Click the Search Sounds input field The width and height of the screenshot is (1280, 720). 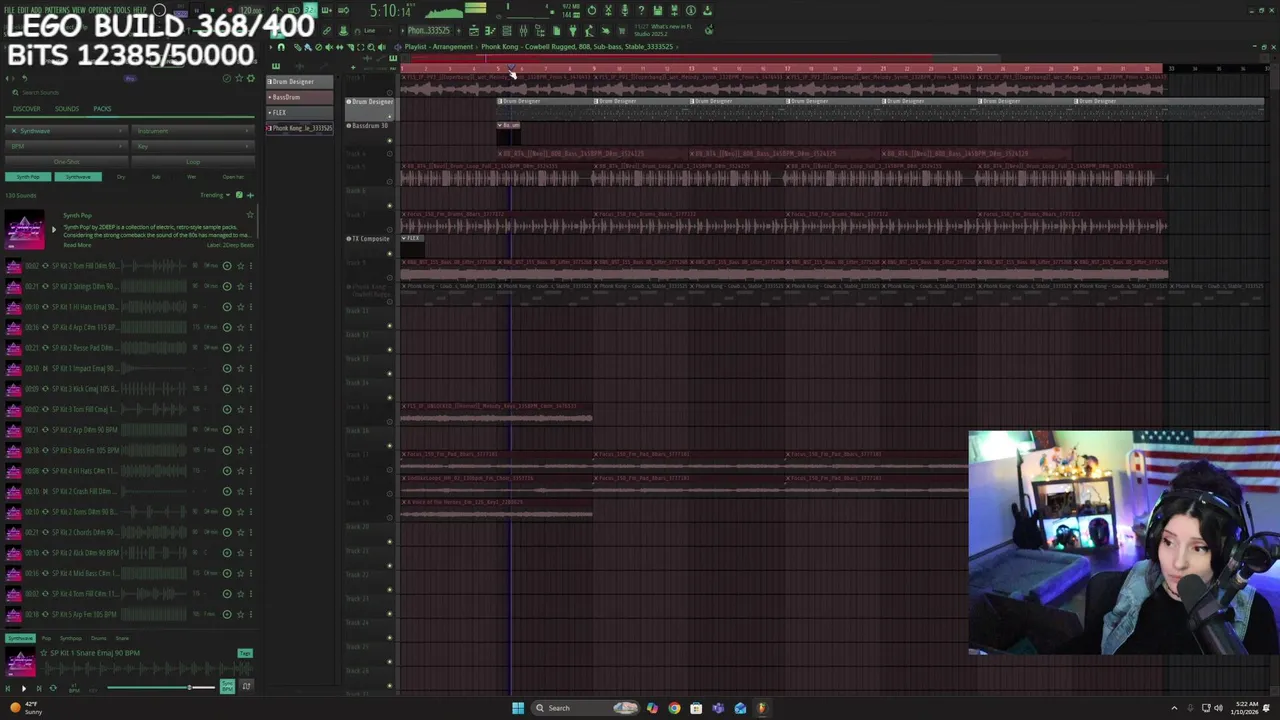click(x=130, y=92)
